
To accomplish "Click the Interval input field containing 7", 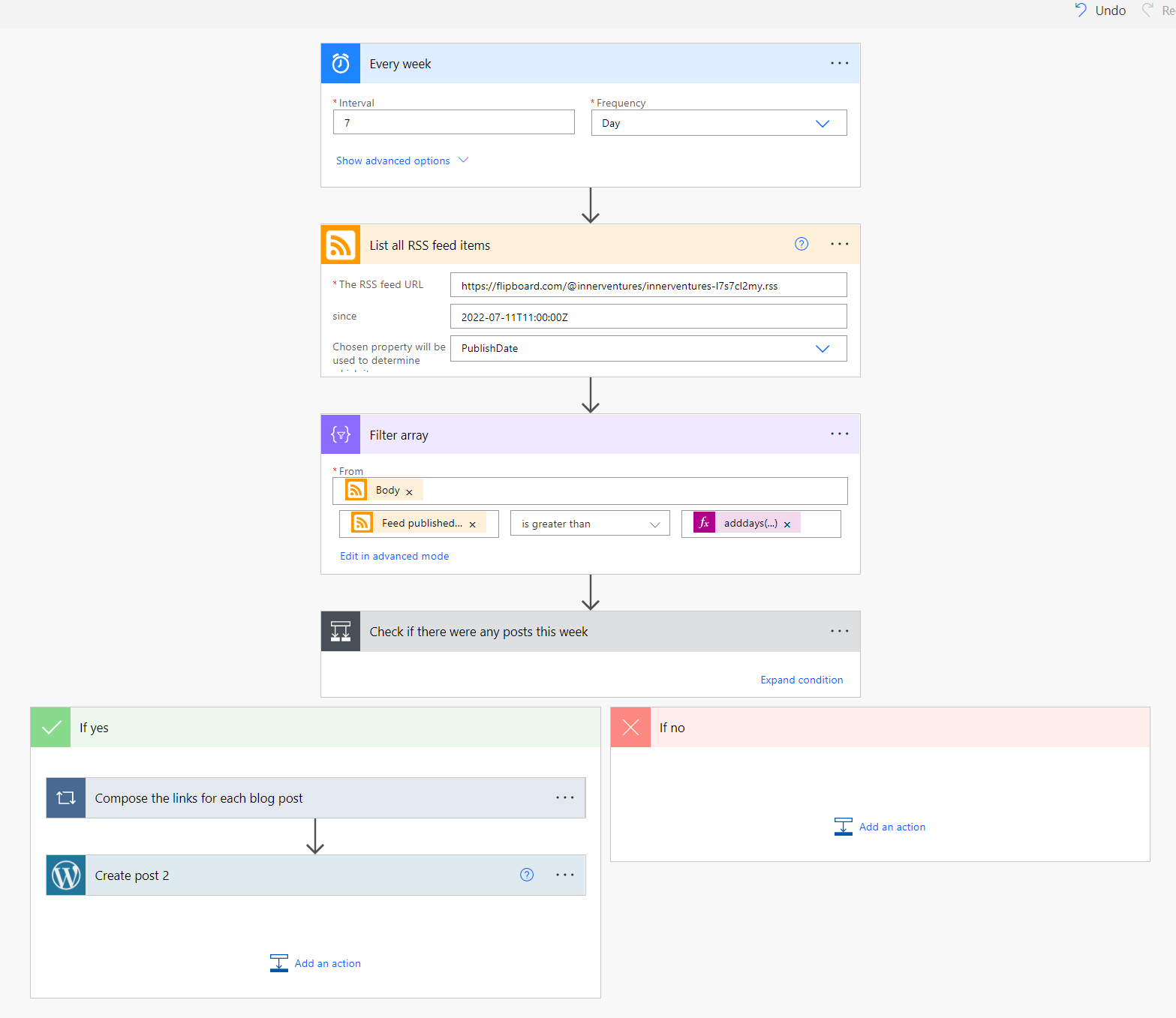I will coord(453,122).
